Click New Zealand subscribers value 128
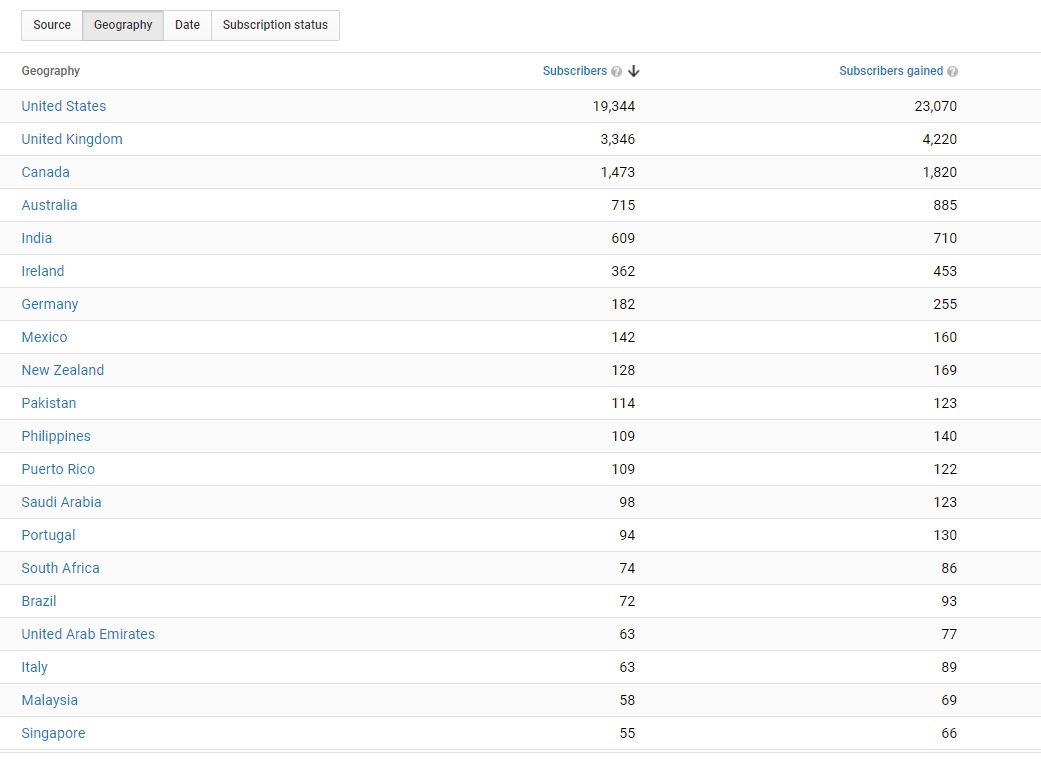Viewport: 1041px width, 759px height. [623, 370]
